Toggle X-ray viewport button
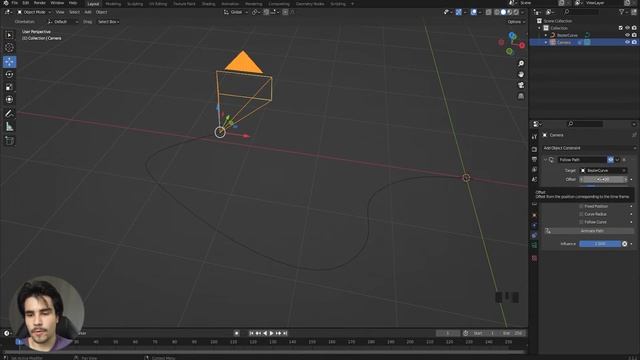 click(489, 12)
